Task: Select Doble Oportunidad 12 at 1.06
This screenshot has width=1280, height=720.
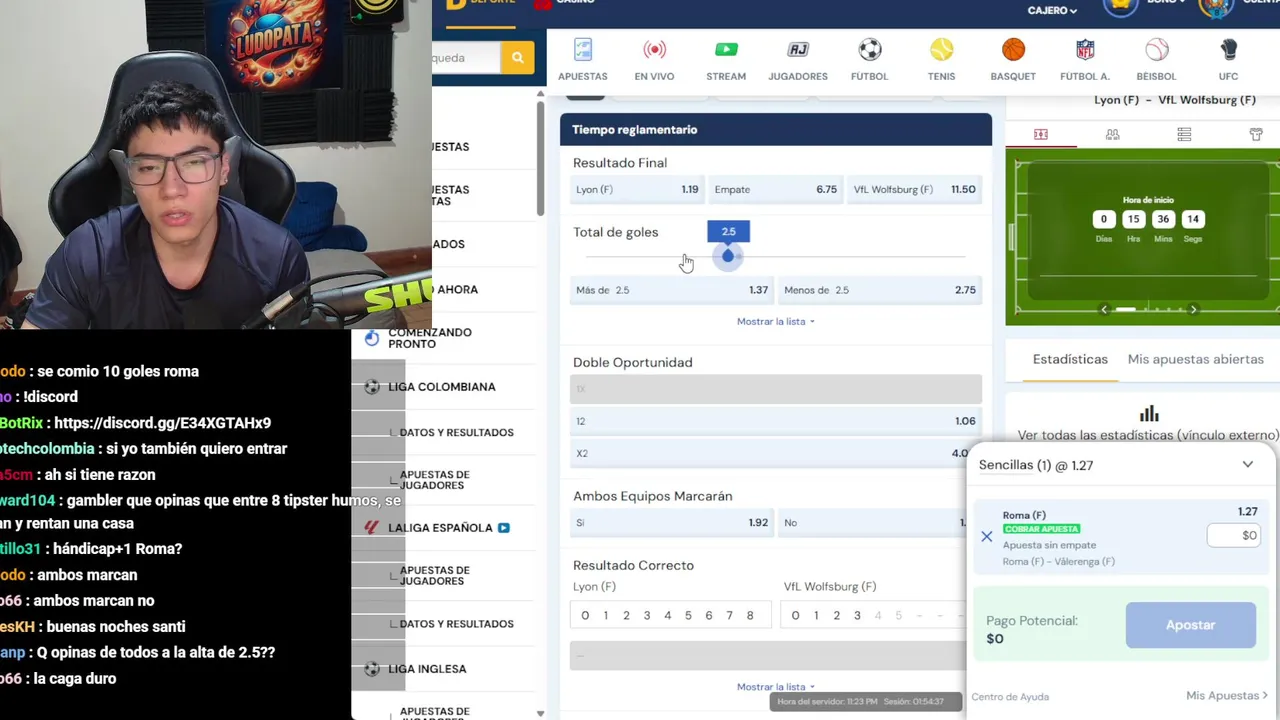Action: tap(776, 421)
